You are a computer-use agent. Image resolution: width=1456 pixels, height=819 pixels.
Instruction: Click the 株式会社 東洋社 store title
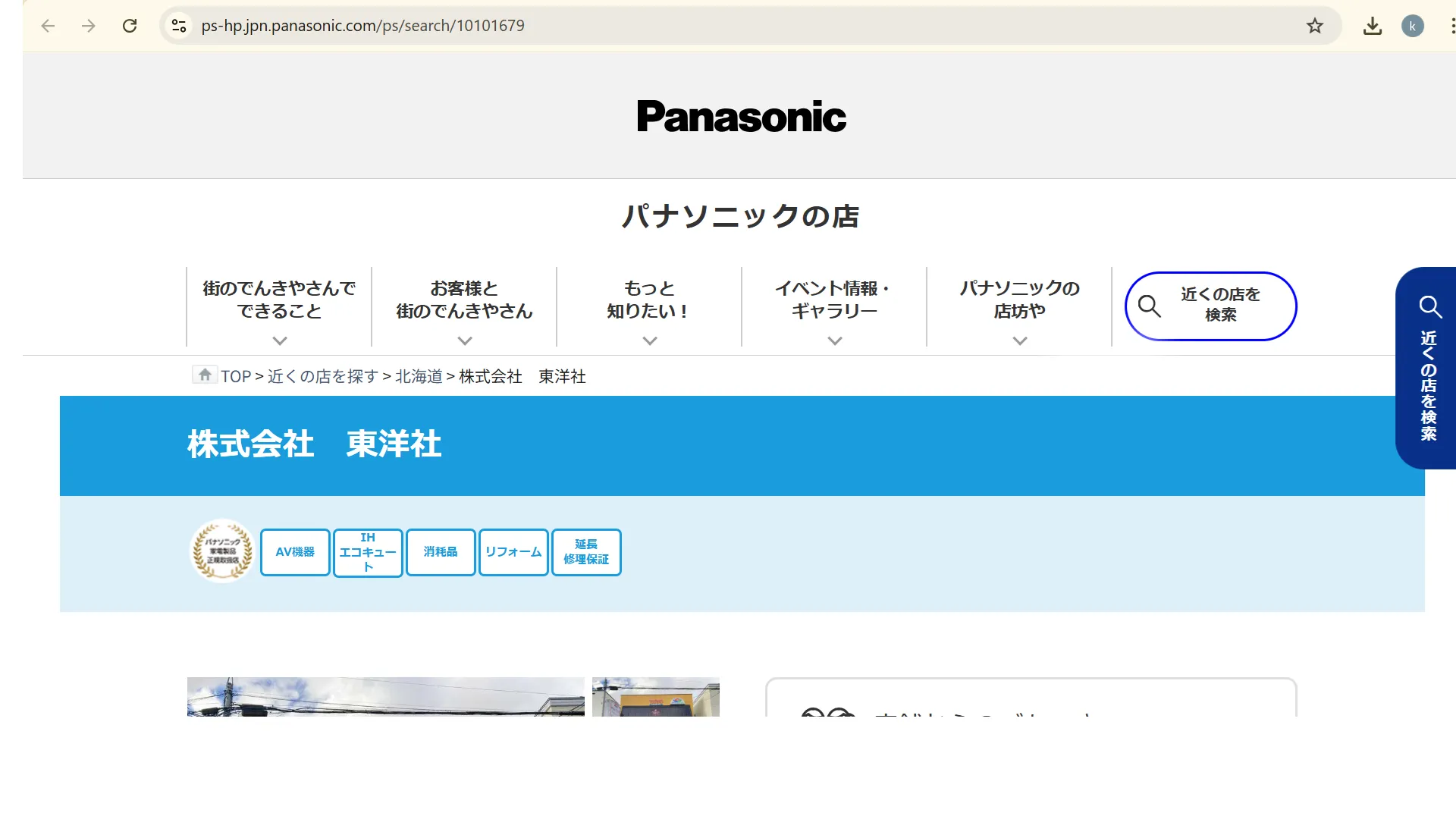click(x=315, y=444)
